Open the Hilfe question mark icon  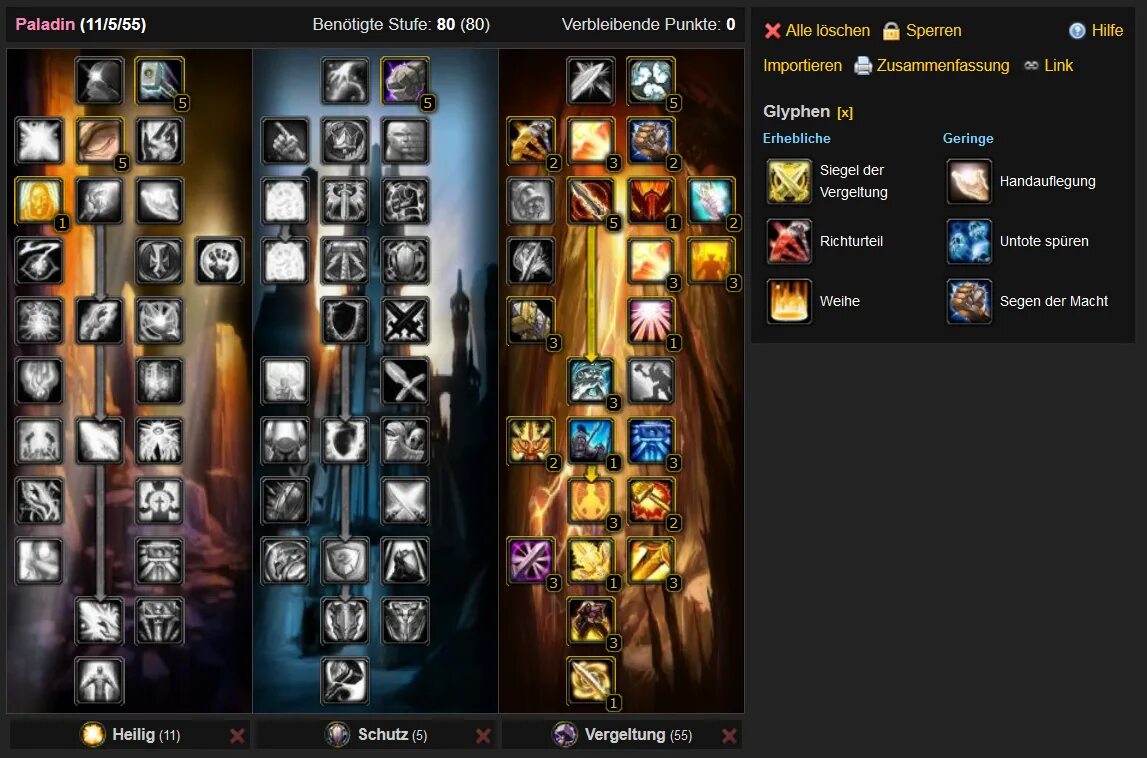(1077, 31)
